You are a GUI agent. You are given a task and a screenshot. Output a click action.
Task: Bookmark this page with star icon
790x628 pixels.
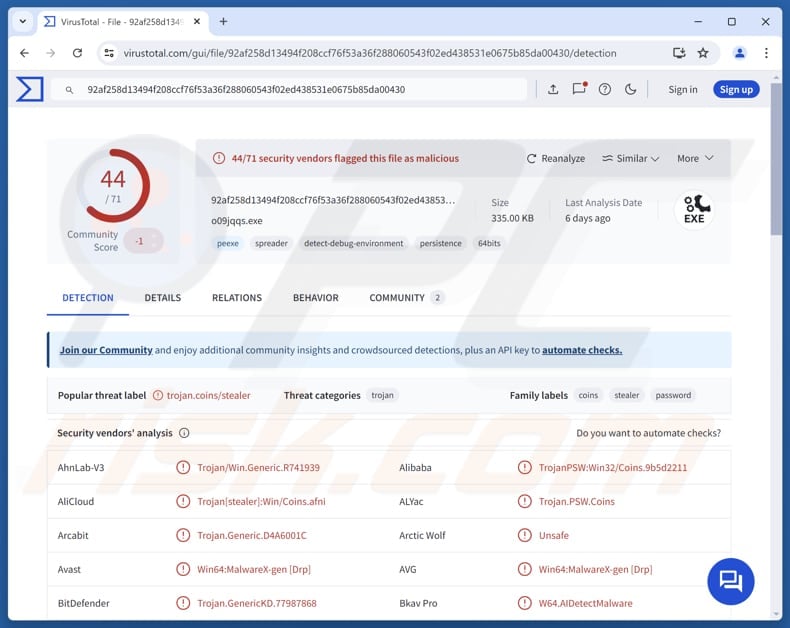(x=703, y=53)
